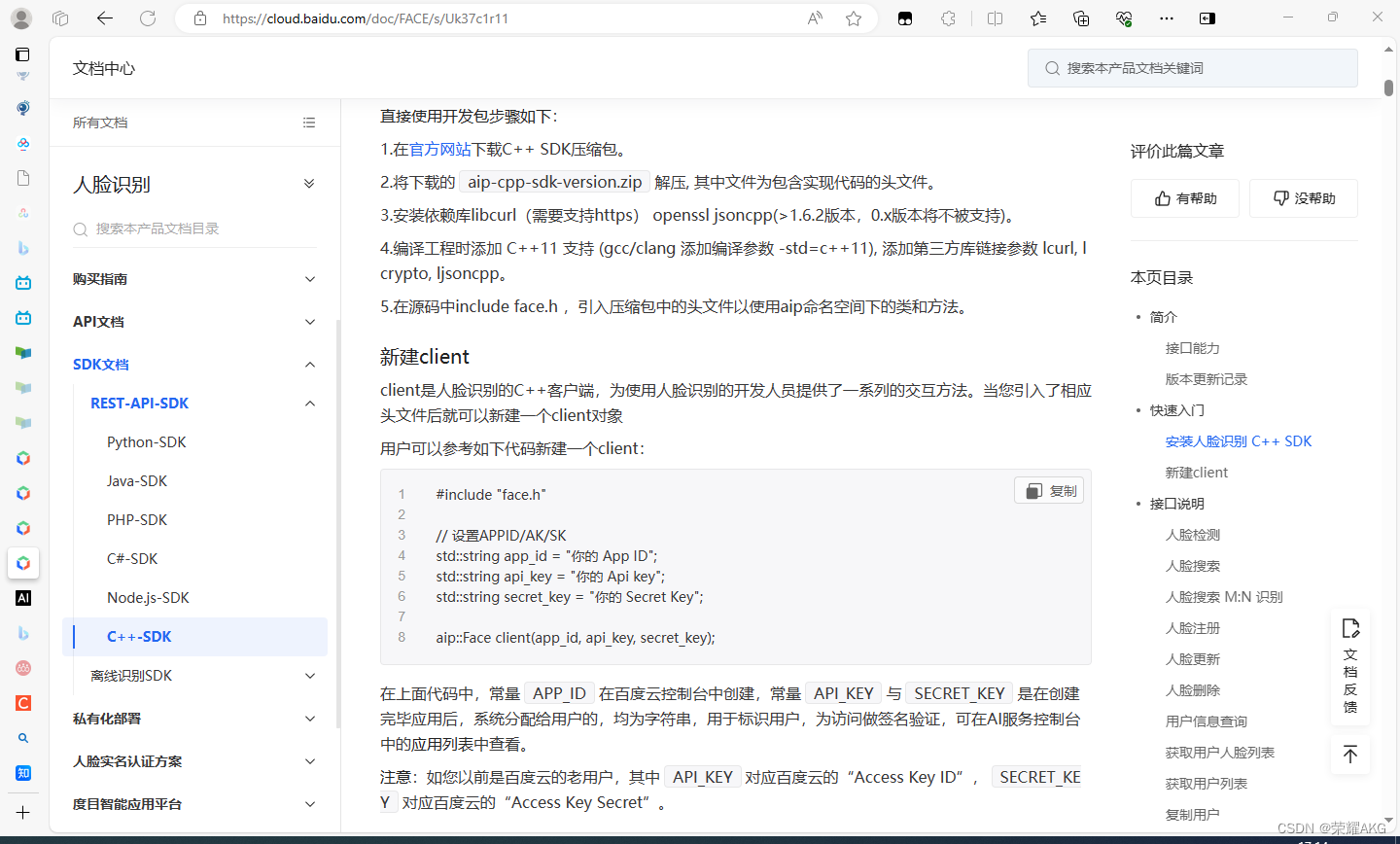Click magnifier in top document search

(x=1052, y=68)
